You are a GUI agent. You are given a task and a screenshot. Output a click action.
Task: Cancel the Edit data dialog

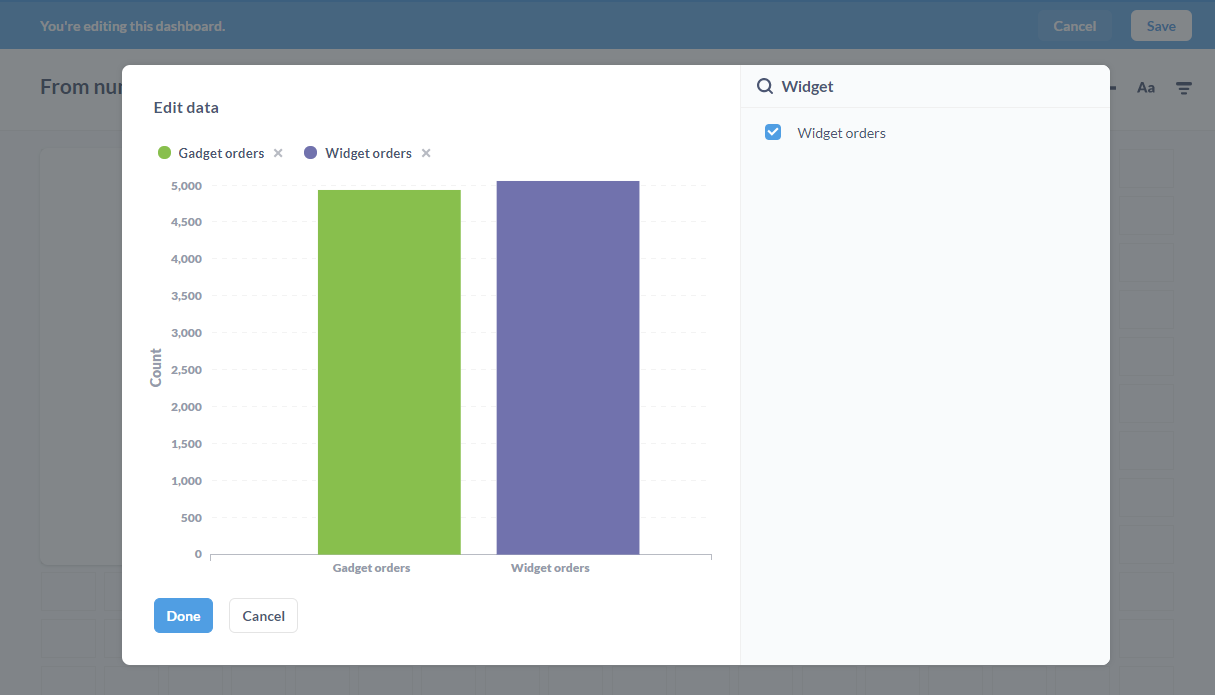263,616
